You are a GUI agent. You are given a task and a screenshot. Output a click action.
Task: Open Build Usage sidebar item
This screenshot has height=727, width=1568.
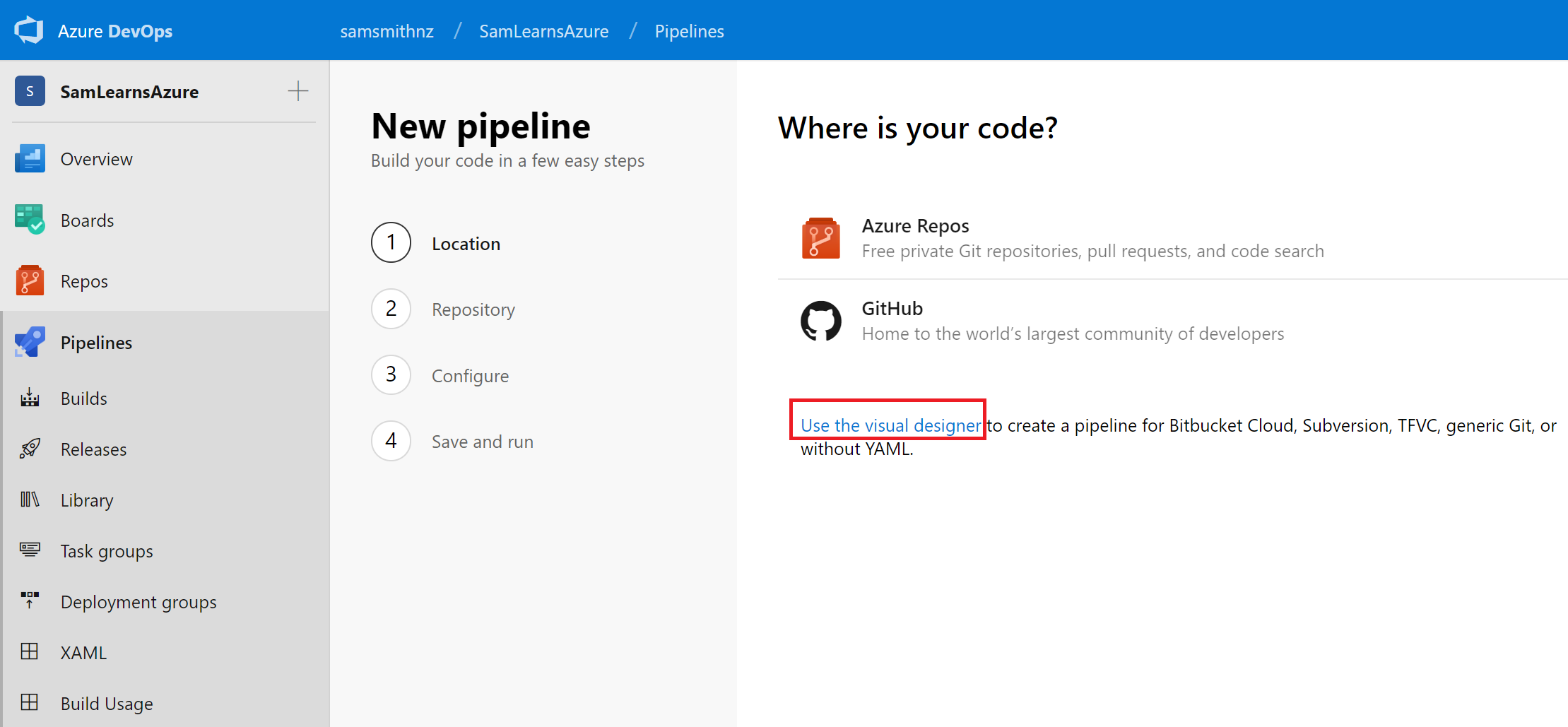(106, 704)
